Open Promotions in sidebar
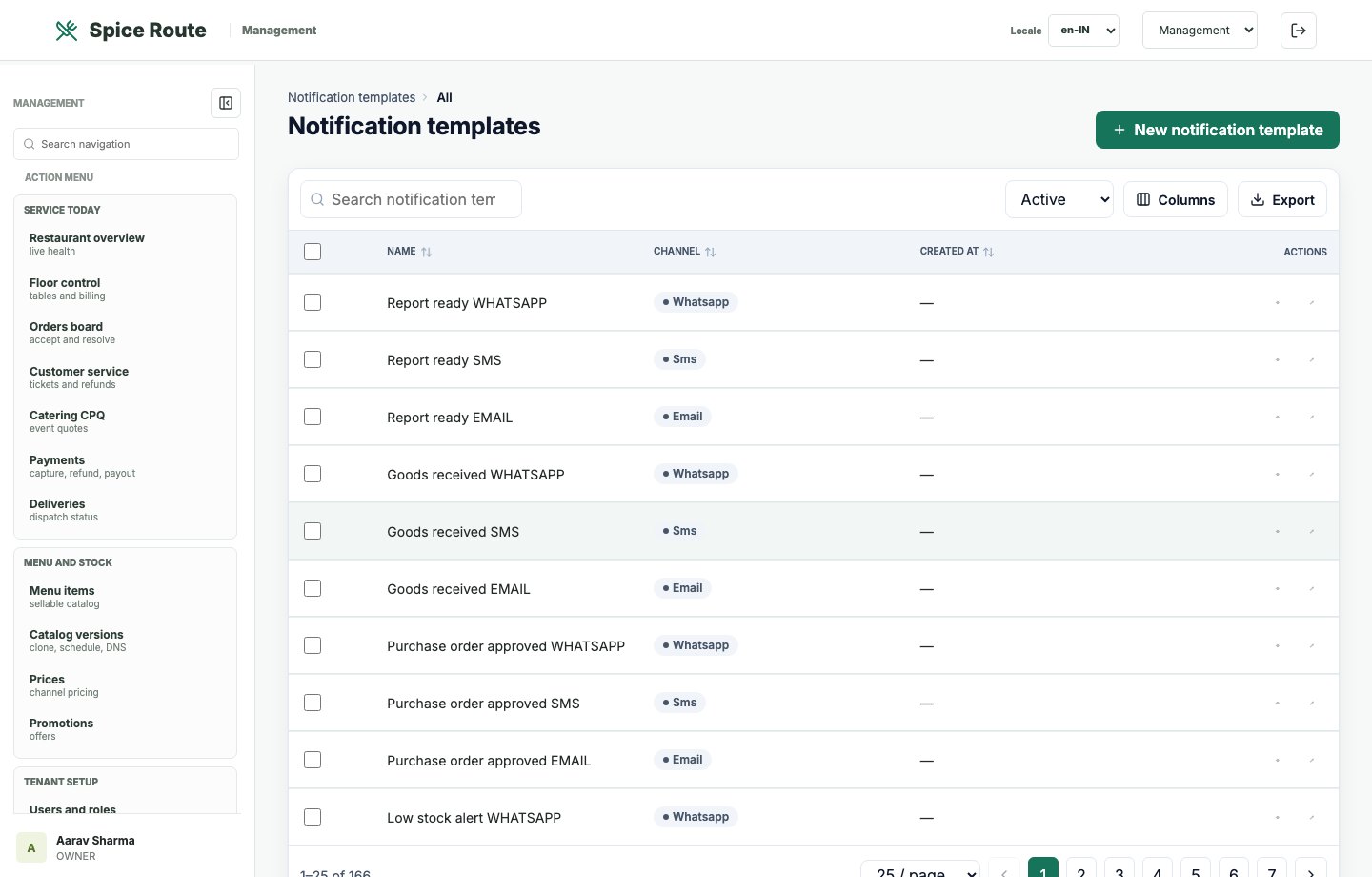 click(125, 729)
